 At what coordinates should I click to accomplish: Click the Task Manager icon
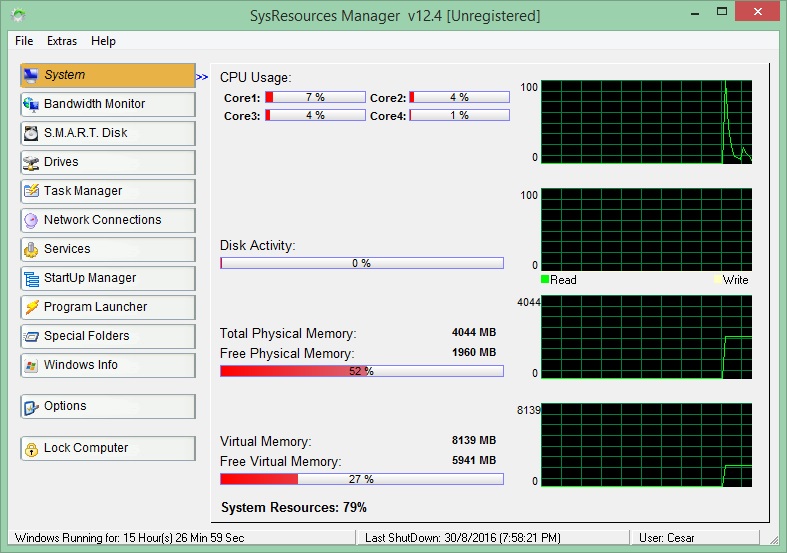tap(31, 191)
